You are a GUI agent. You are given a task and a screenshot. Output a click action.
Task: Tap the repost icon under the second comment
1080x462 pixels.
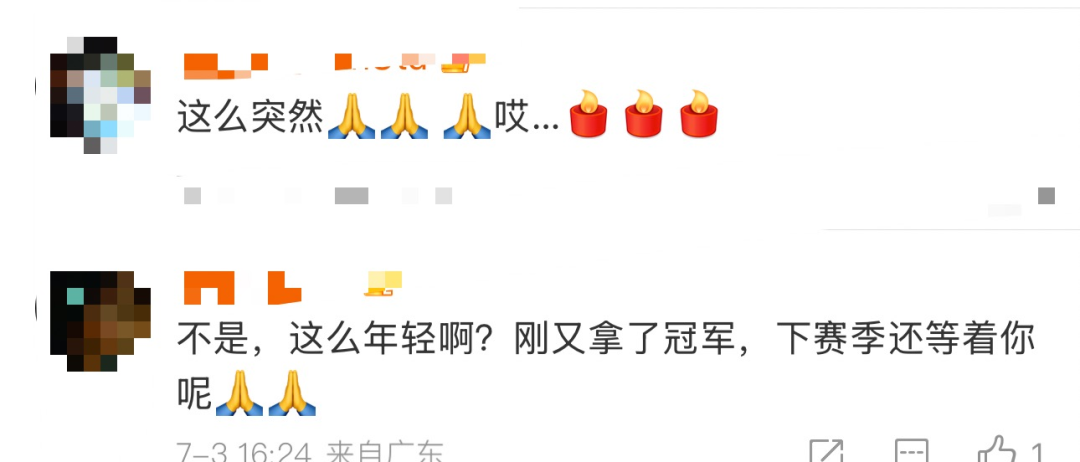[x=827, y=450]
